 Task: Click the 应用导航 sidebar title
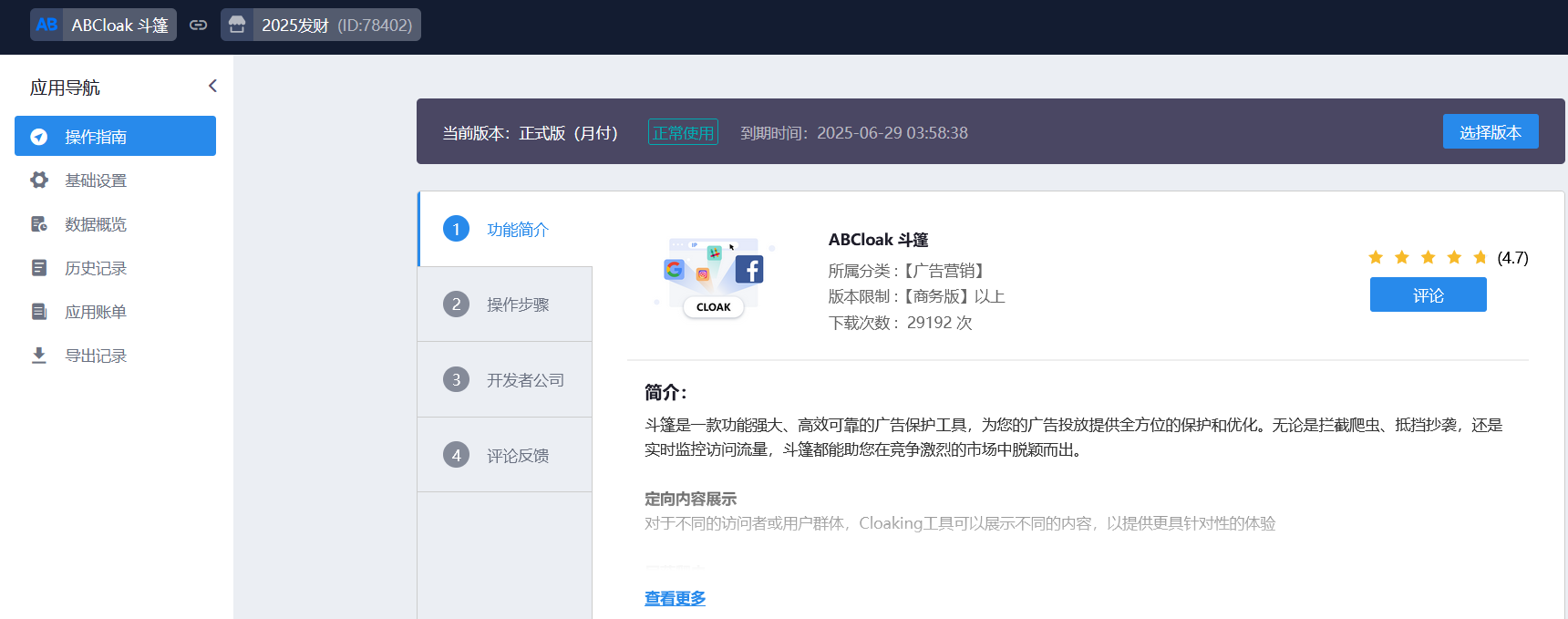click(65, 88)
